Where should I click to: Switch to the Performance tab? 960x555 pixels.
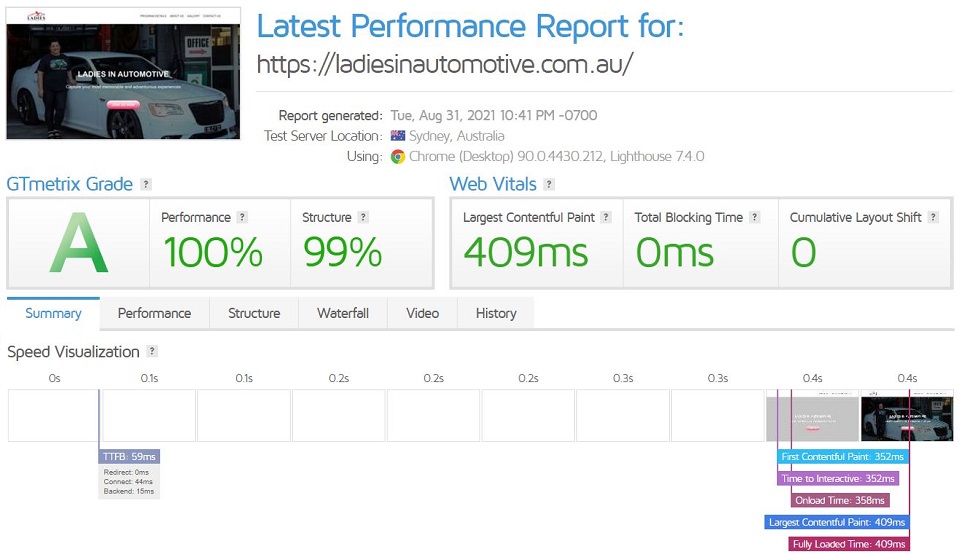point(154,313)
